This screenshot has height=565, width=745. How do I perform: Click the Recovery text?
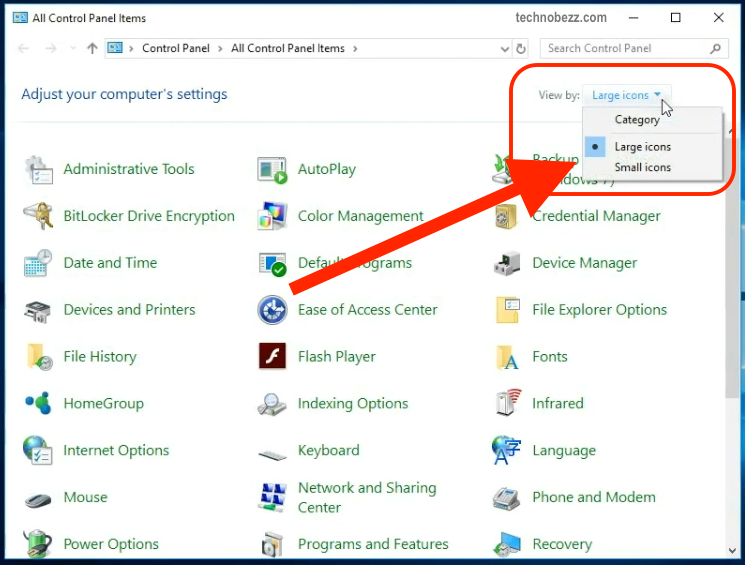tap(562, 544)
